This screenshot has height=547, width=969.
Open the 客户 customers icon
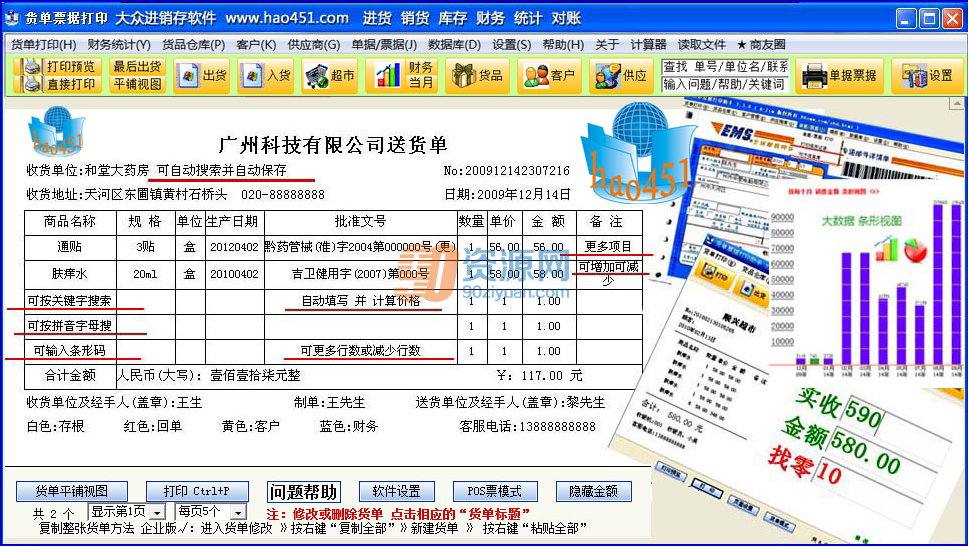pos(549,76)
